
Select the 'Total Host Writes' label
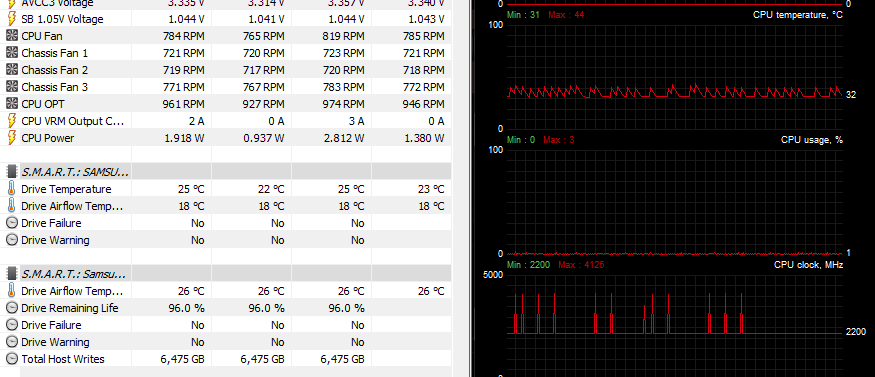point(63,359)
